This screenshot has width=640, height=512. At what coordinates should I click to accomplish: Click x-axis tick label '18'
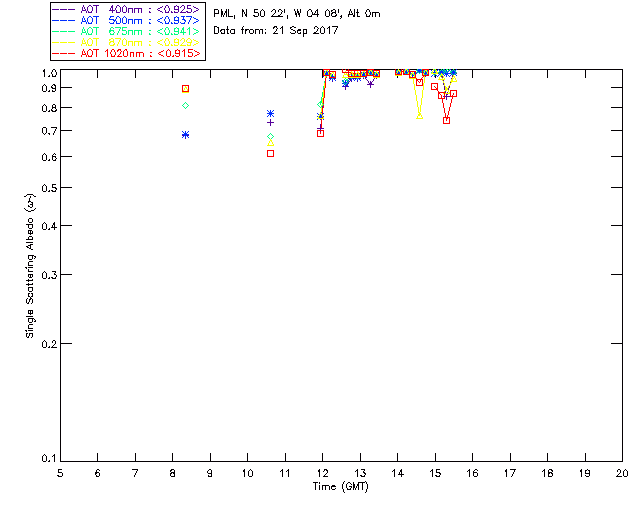[547, 473]
